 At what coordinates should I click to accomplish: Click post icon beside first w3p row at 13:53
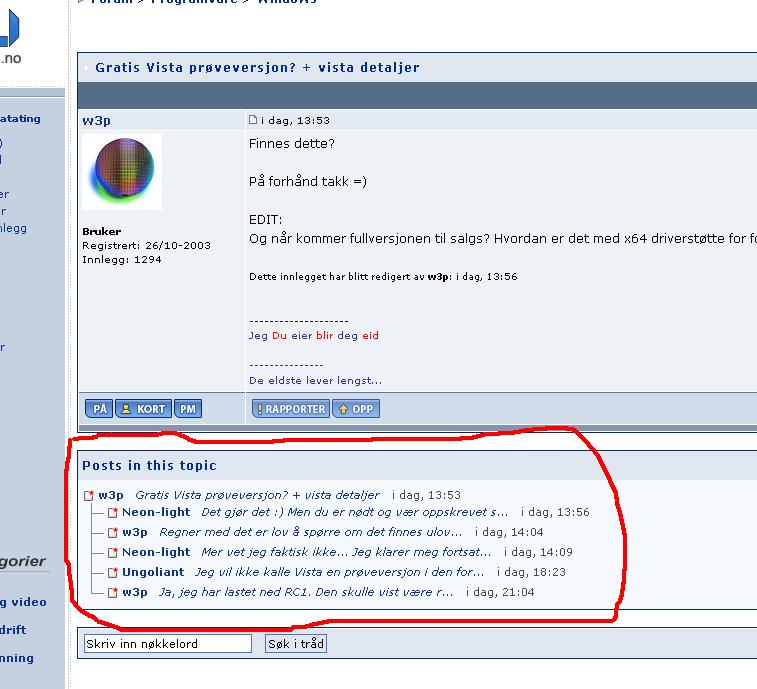click(x=89, y=495)
